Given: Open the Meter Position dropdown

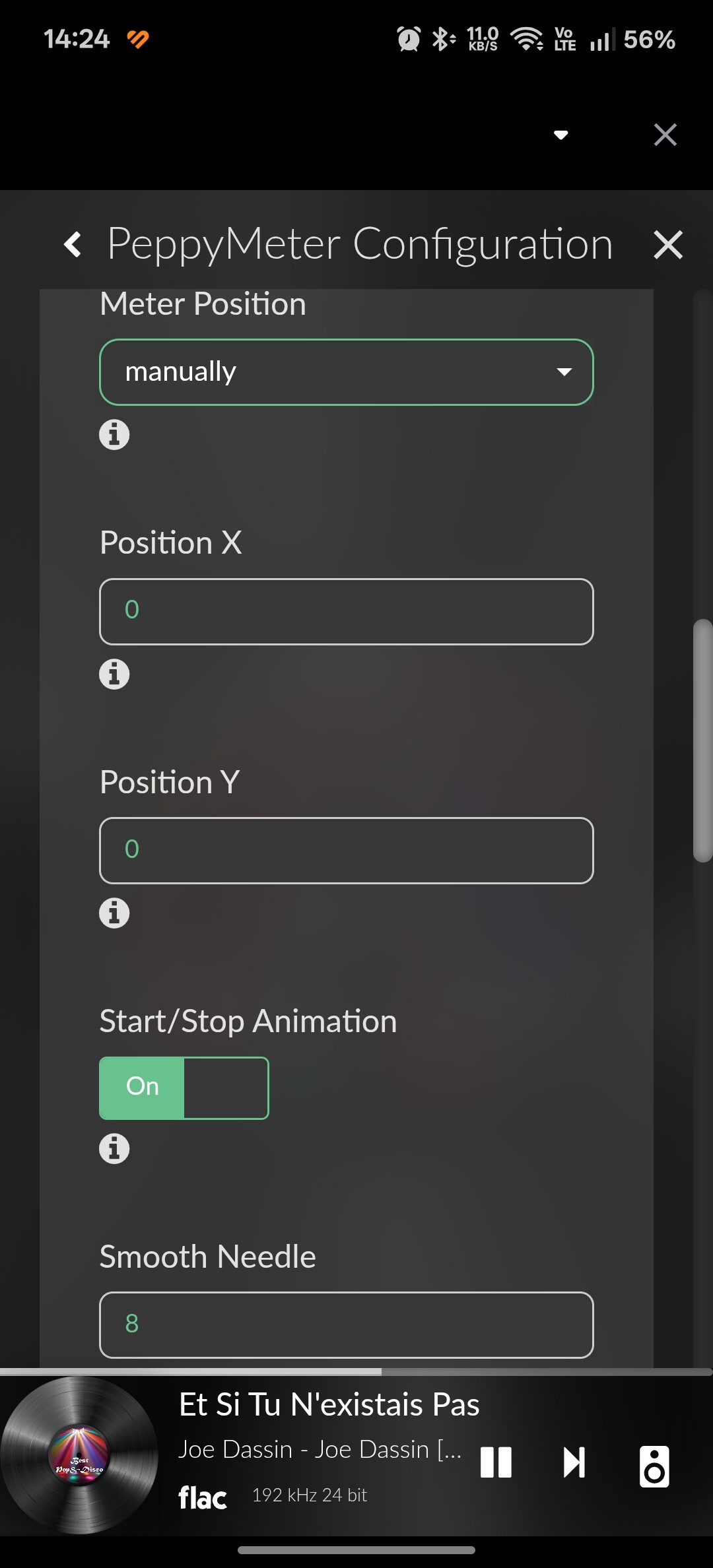Looking at the screenshot, I should tap(346, 372).
